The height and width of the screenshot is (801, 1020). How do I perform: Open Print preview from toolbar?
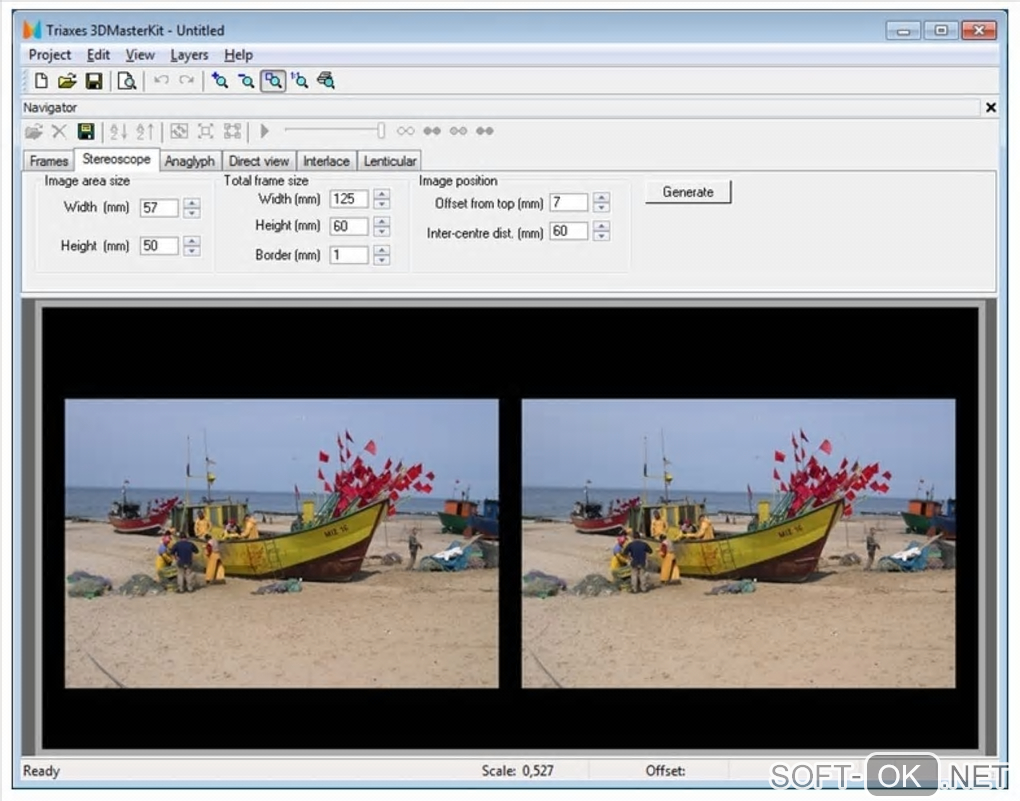[x=126, y=81]
